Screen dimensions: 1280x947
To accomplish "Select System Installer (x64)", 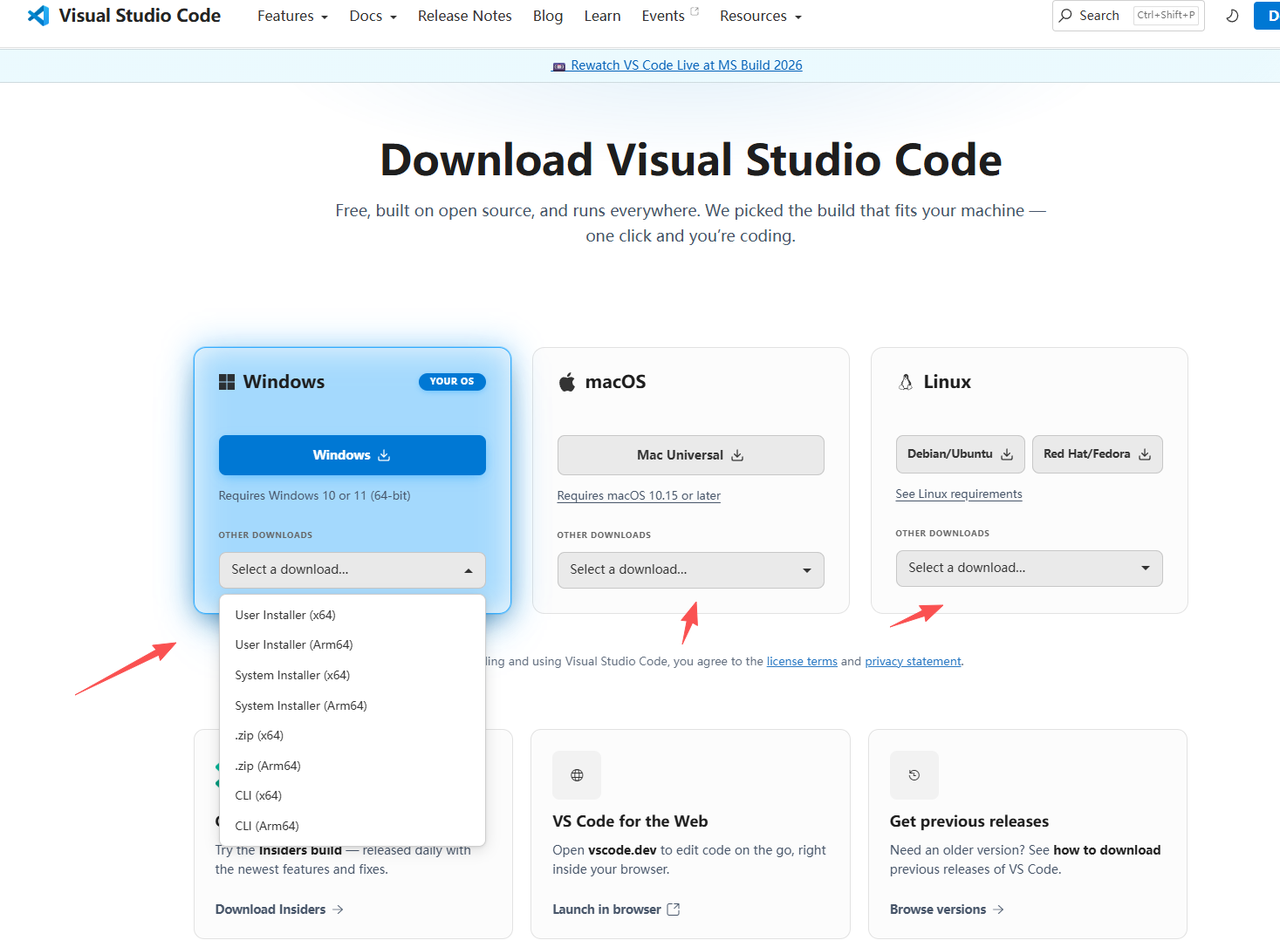I will click(352, 675).
